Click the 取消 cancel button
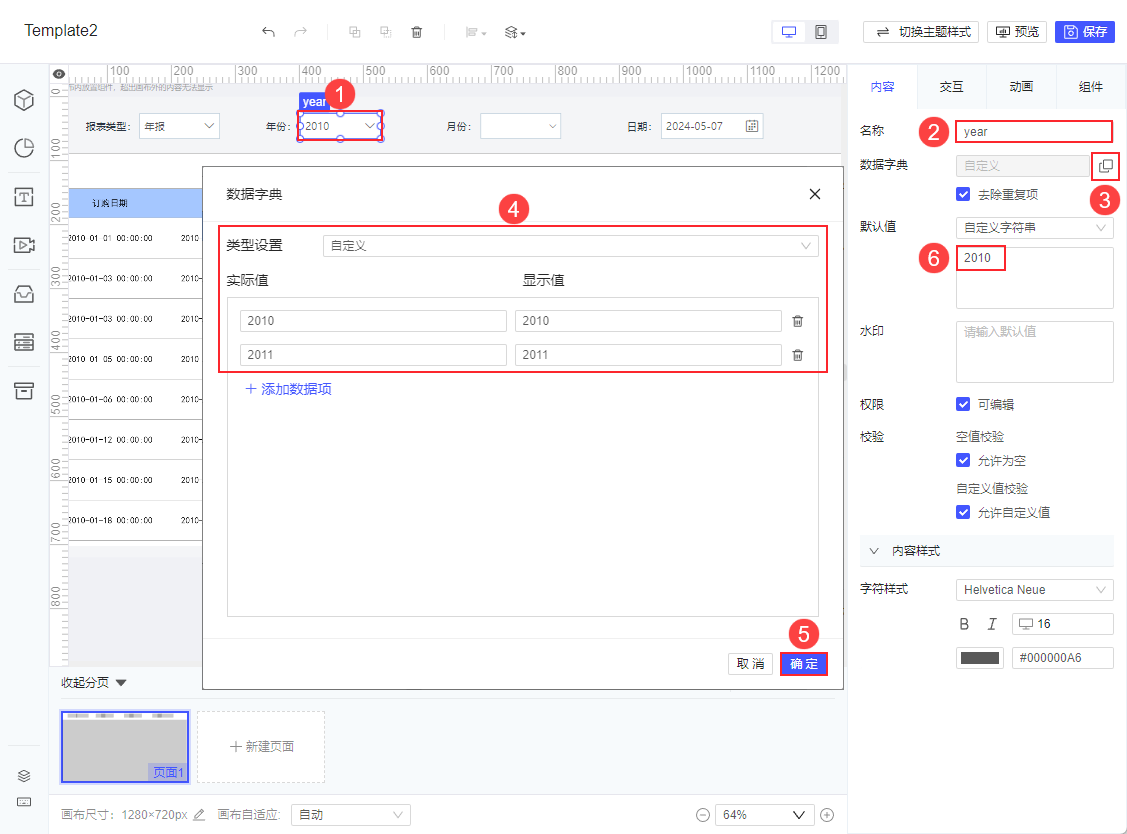 [x=750, y=664]
